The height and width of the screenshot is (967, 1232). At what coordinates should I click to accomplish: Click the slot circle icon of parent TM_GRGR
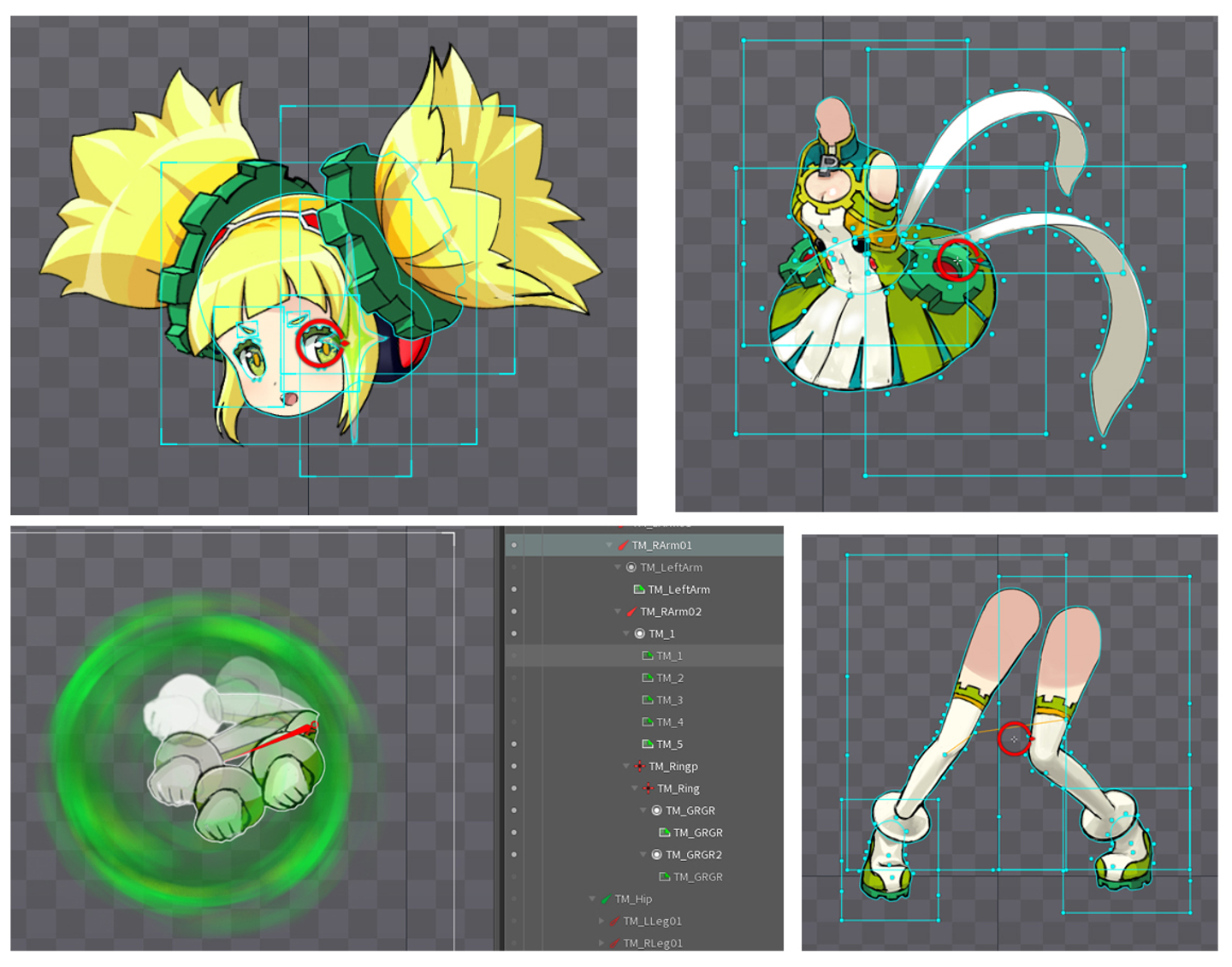point(657,810)
